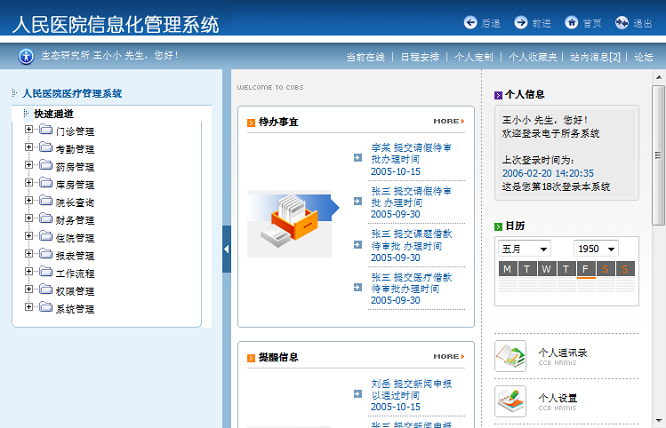Open the 个人设置 settings icon
Screen dimensions: 666x428
pos(510,401)
